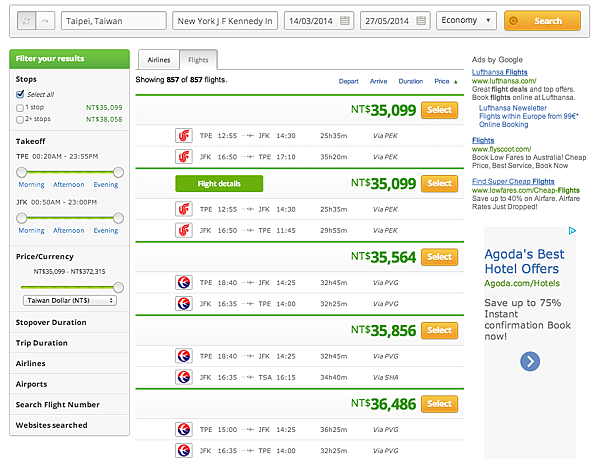Click TPE Afternoon takeoff link

[x=68, y=185]
